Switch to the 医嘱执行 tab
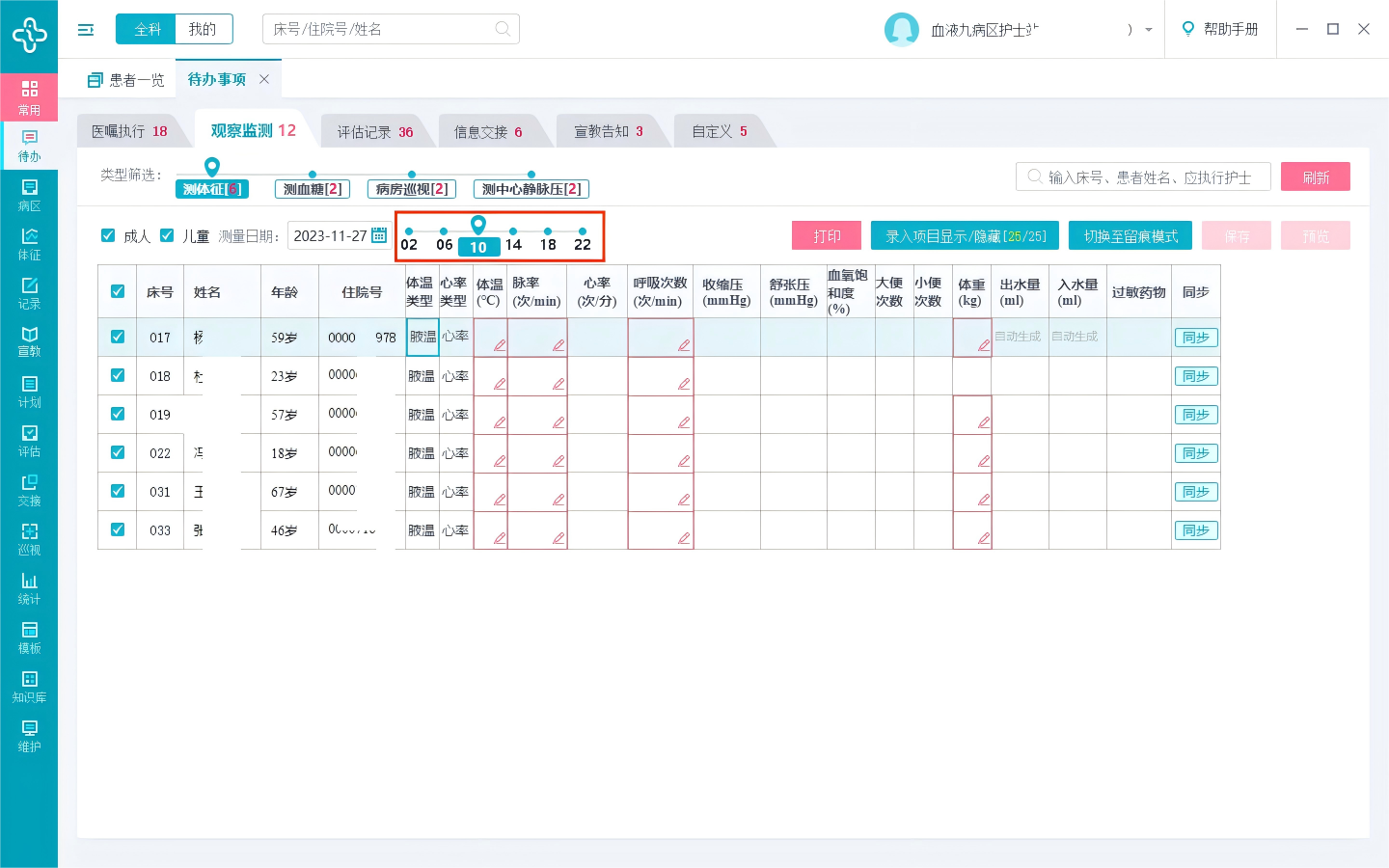 point(129,131)
